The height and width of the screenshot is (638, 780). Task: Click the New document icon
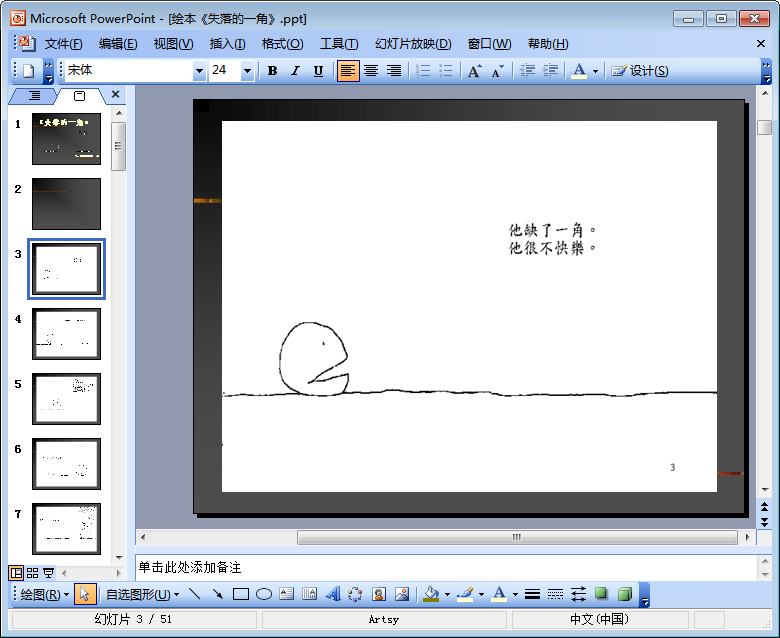(x=28, y=71)
